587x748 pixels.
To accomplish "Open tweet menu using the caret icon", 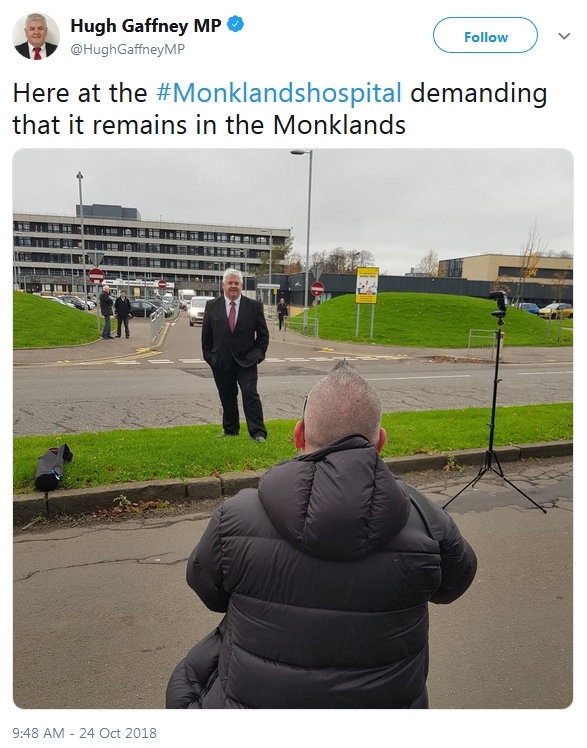I will (564, 36).
